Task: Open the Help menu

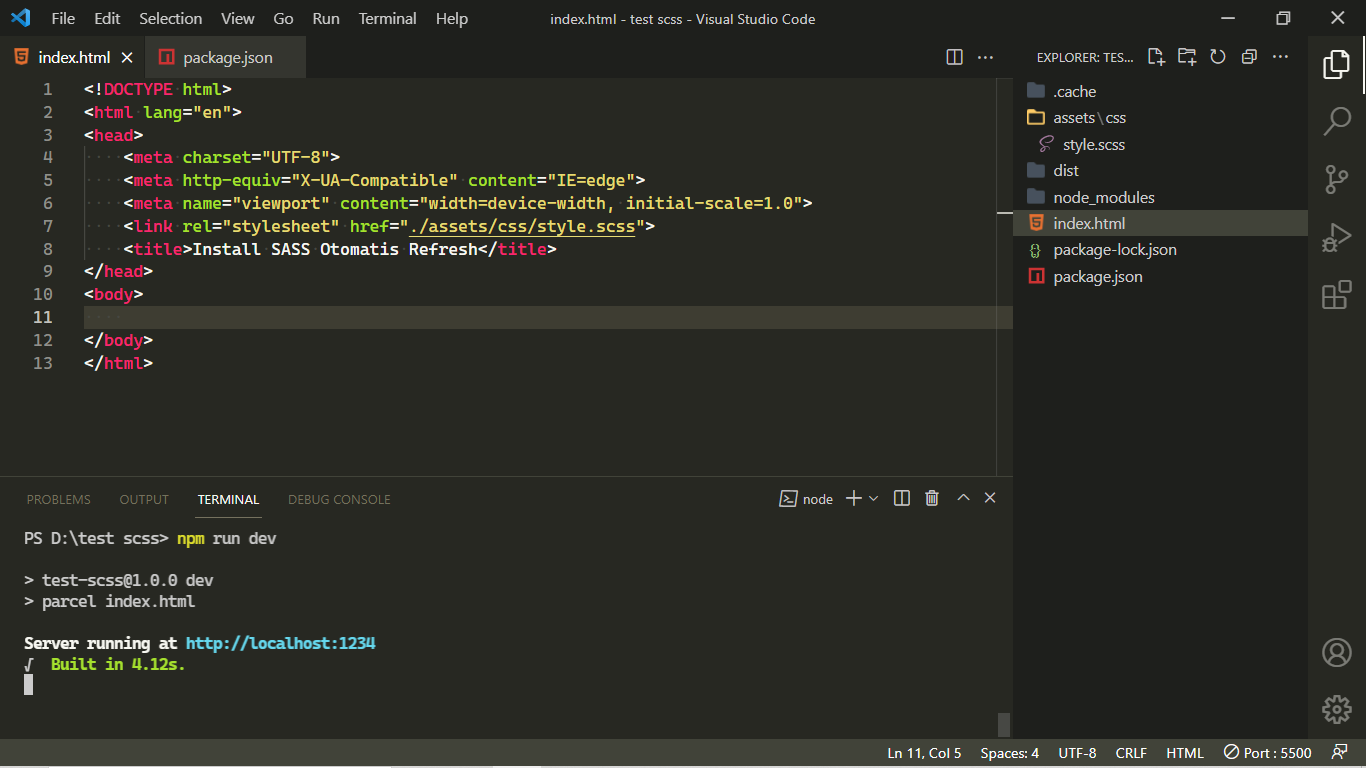Action: (452, 18)
